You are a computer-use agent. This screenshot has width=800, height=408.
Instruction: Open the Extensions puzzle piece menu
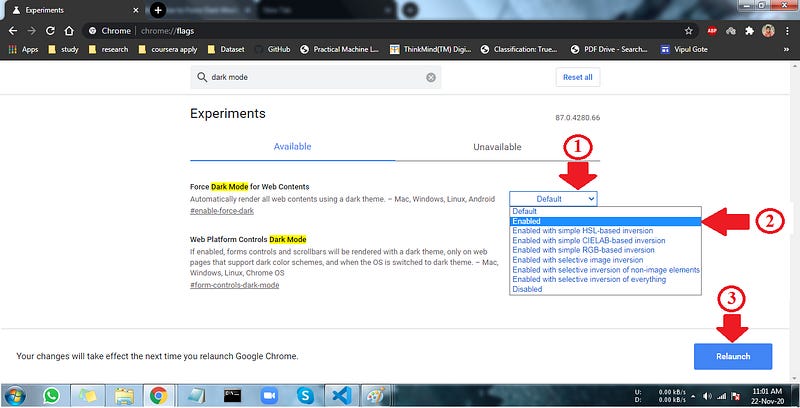pyautogui.click(x=749, y=31)
